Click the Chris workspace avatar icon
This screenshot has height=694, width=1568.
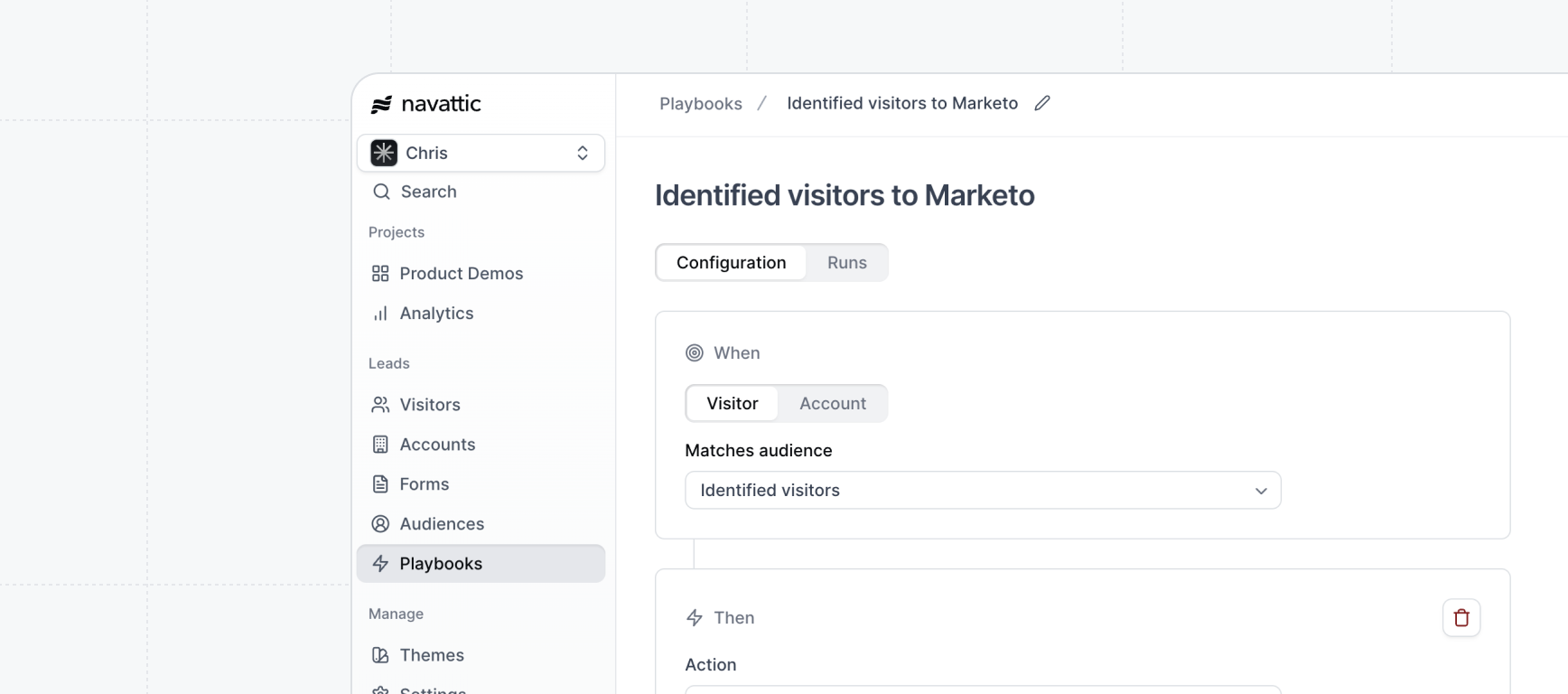pyautogui.click(x=384, y=153)
